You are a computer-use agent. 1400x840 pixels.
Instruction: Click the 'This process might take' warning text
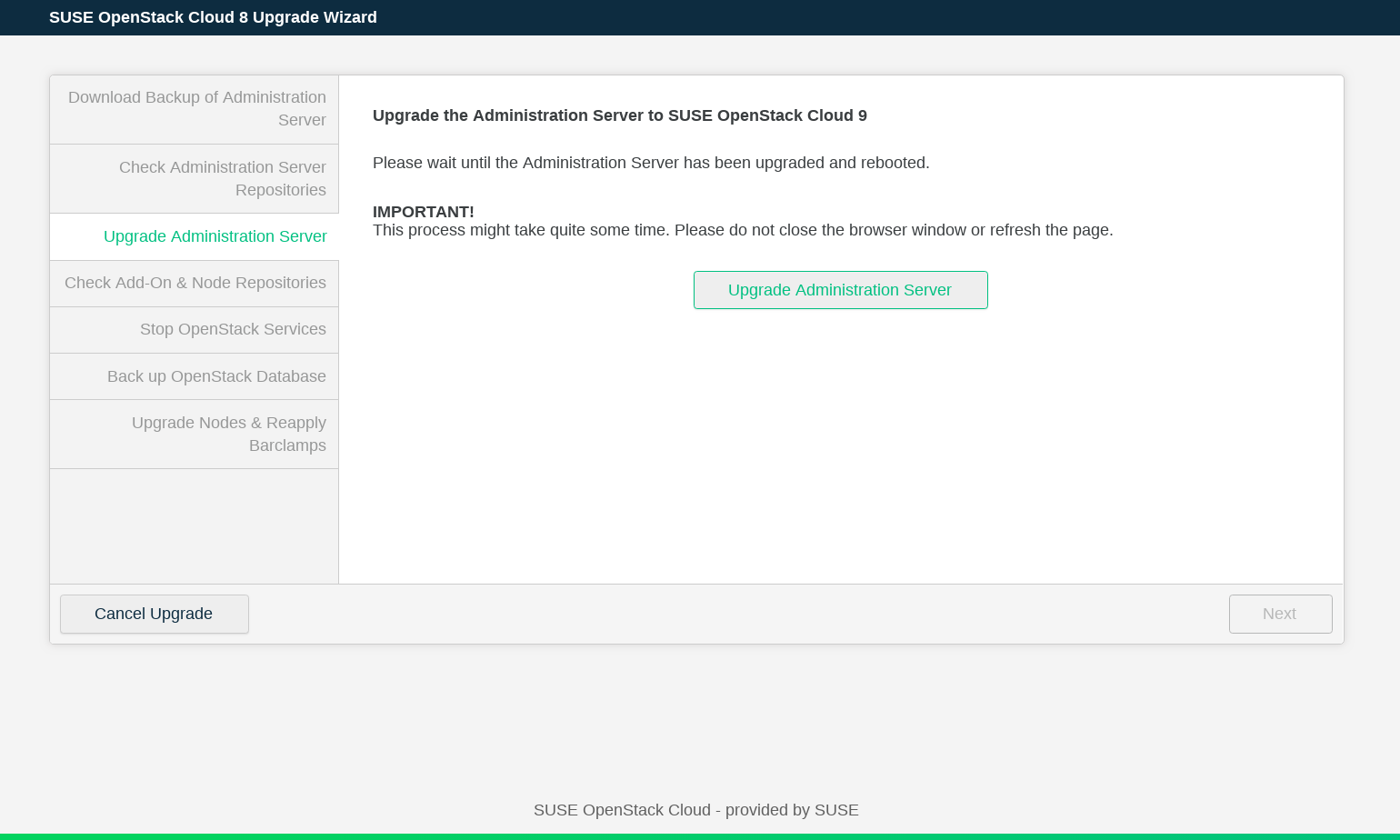point(743,230)
